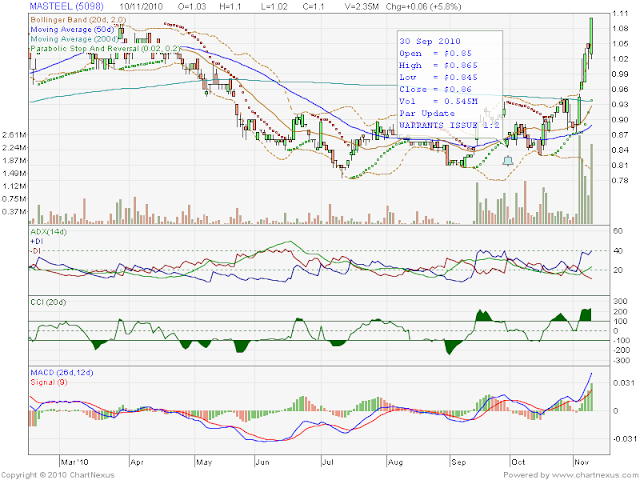The image size is (640, 480).
Task: Click the Sep label on the time axis
Action: [x=459, y=462]
